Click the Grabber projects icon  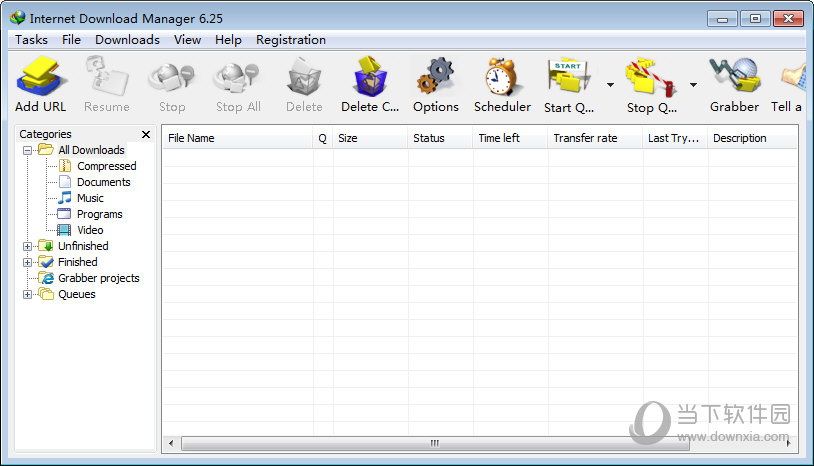tap(46, 278)
